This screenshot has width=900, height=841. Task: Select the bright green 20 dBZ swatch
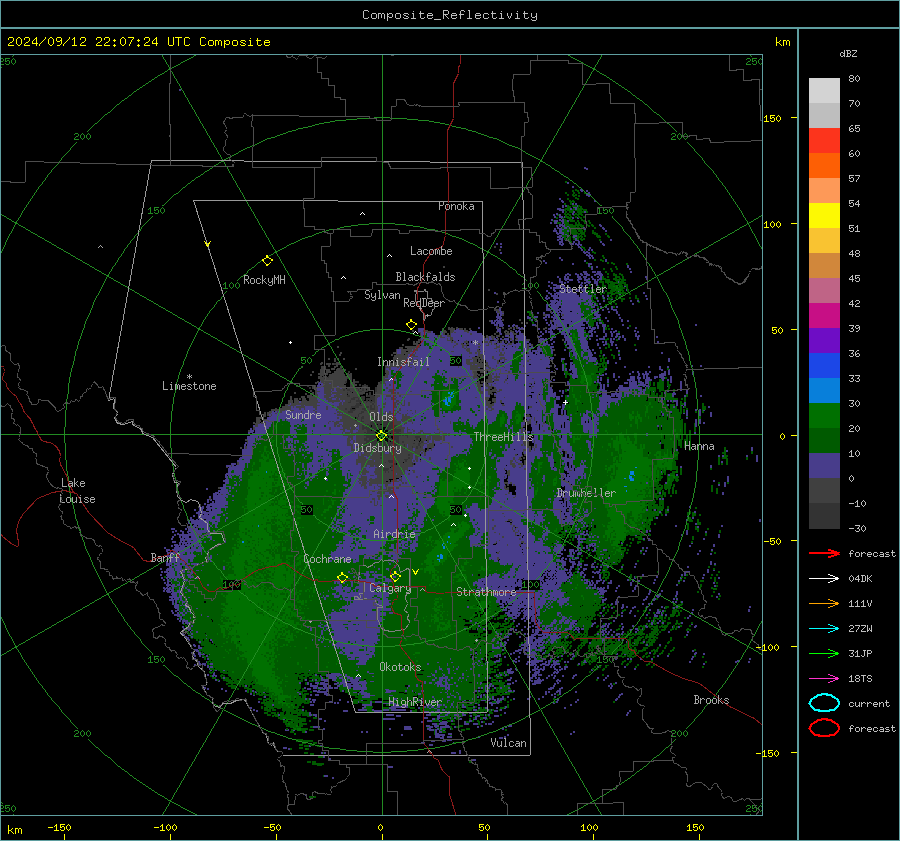[824, 415]
